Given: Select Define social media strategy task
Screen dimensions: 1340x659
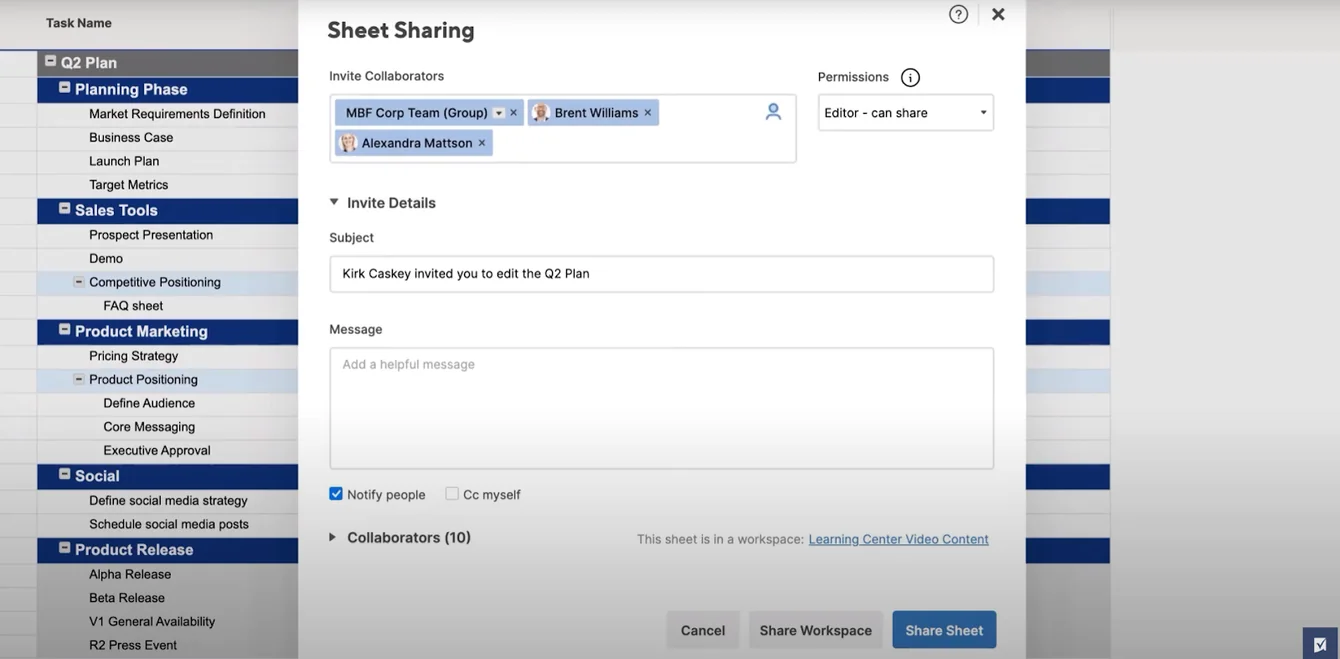Looking at the screenshot, I should pos(168,501).
